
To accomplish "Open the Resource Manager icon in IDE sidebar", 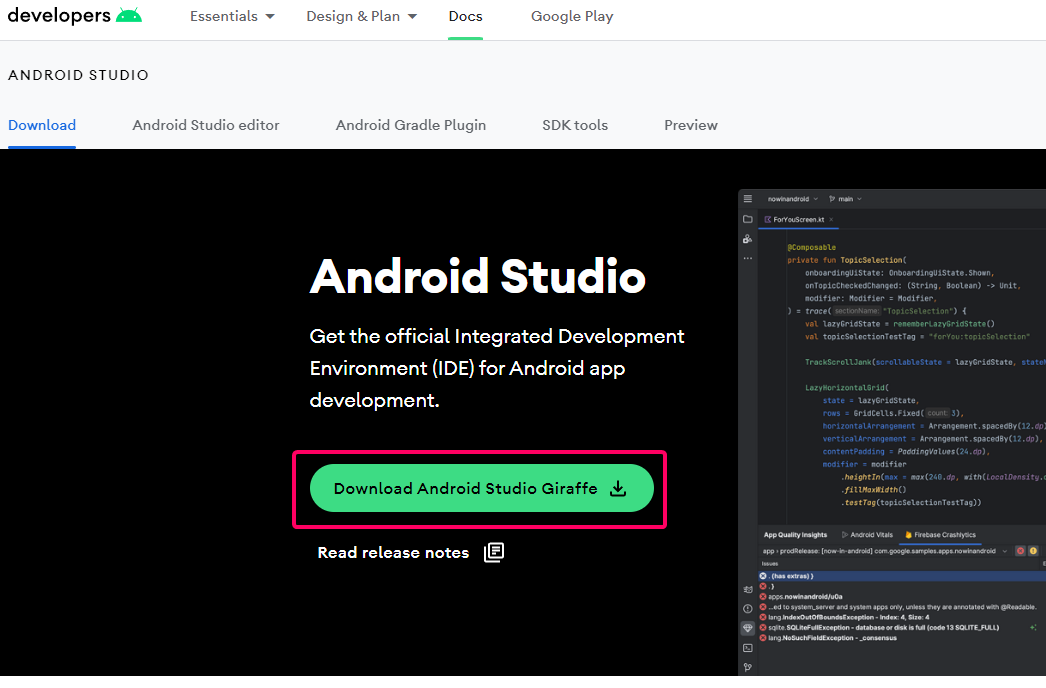I will point(748,239).
